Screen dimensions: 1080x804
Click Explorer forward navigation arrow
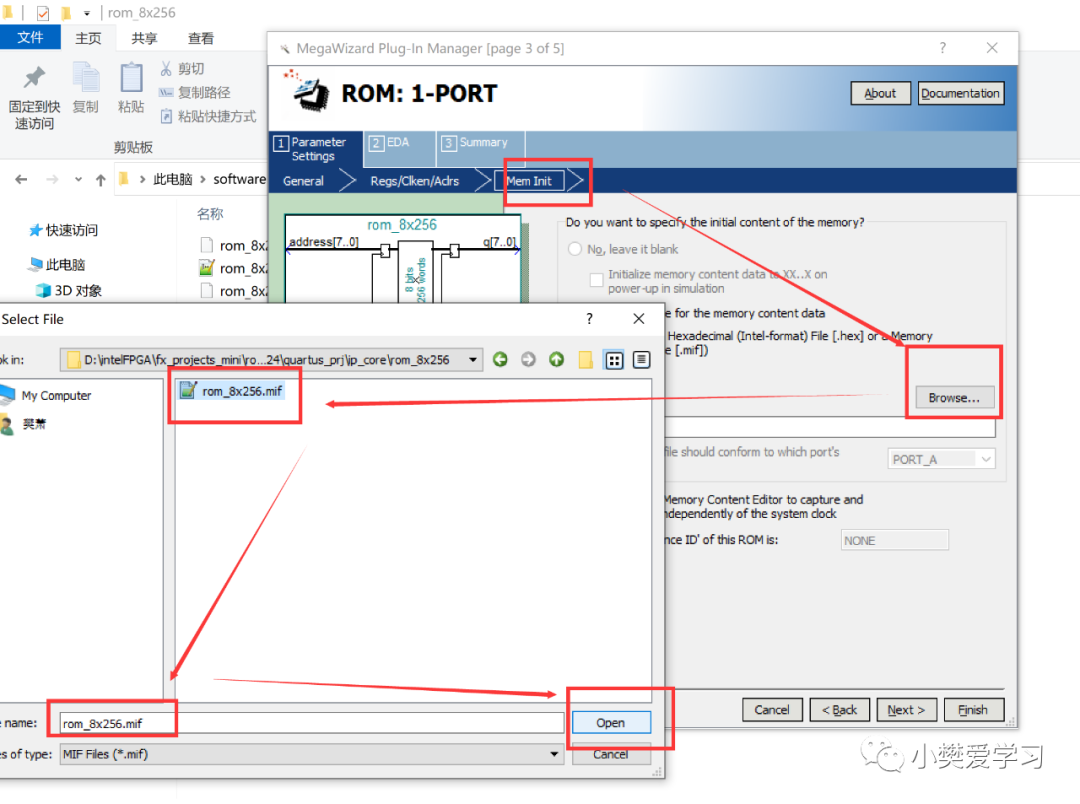point(52,179)
